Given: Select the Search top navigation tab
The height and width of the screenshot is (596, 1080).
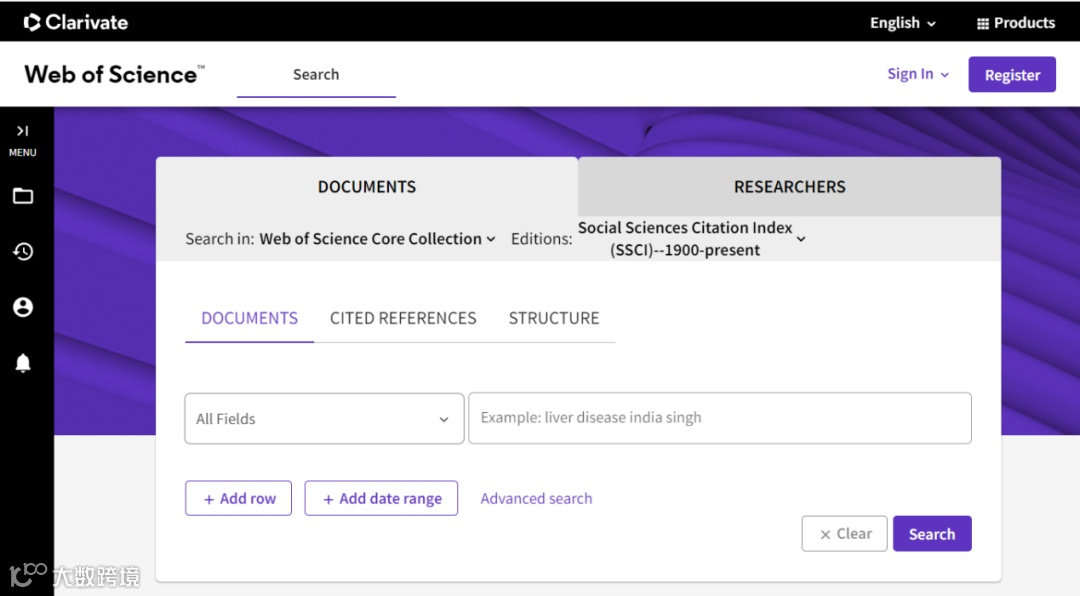Looking at the screenshot, I should click(x=316, y=74).
